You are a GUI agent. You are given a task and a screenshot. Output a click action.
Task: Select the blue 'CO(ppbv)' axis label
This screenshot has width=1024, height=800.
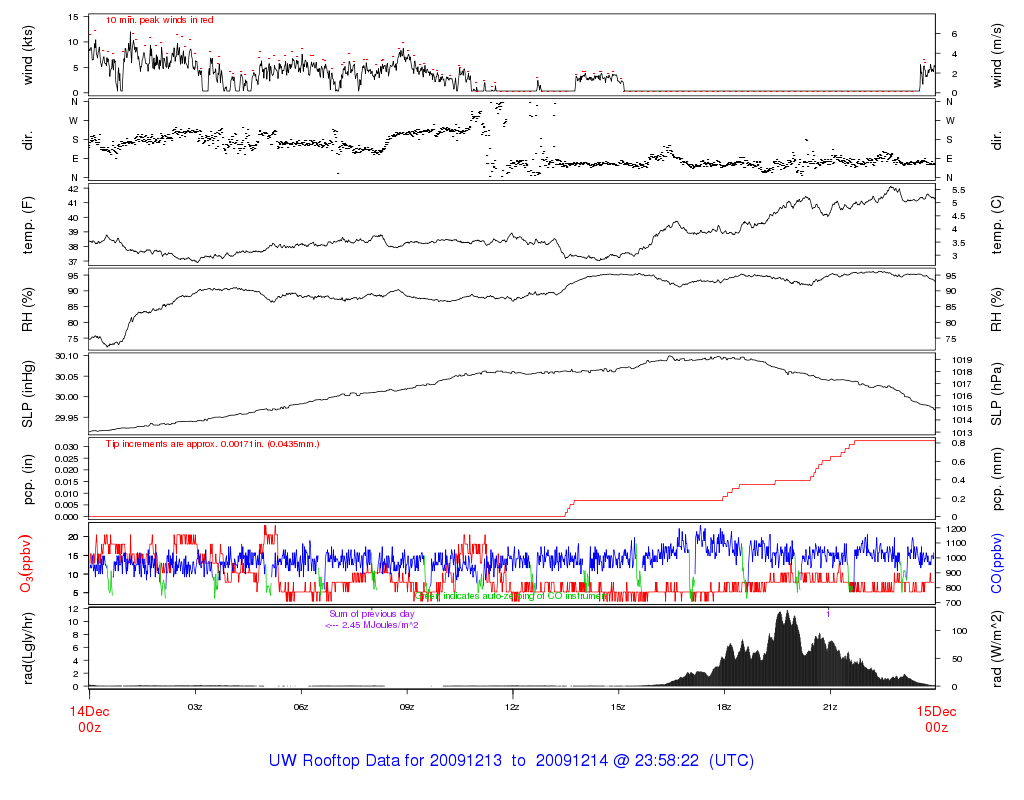(x=996, y=564)
